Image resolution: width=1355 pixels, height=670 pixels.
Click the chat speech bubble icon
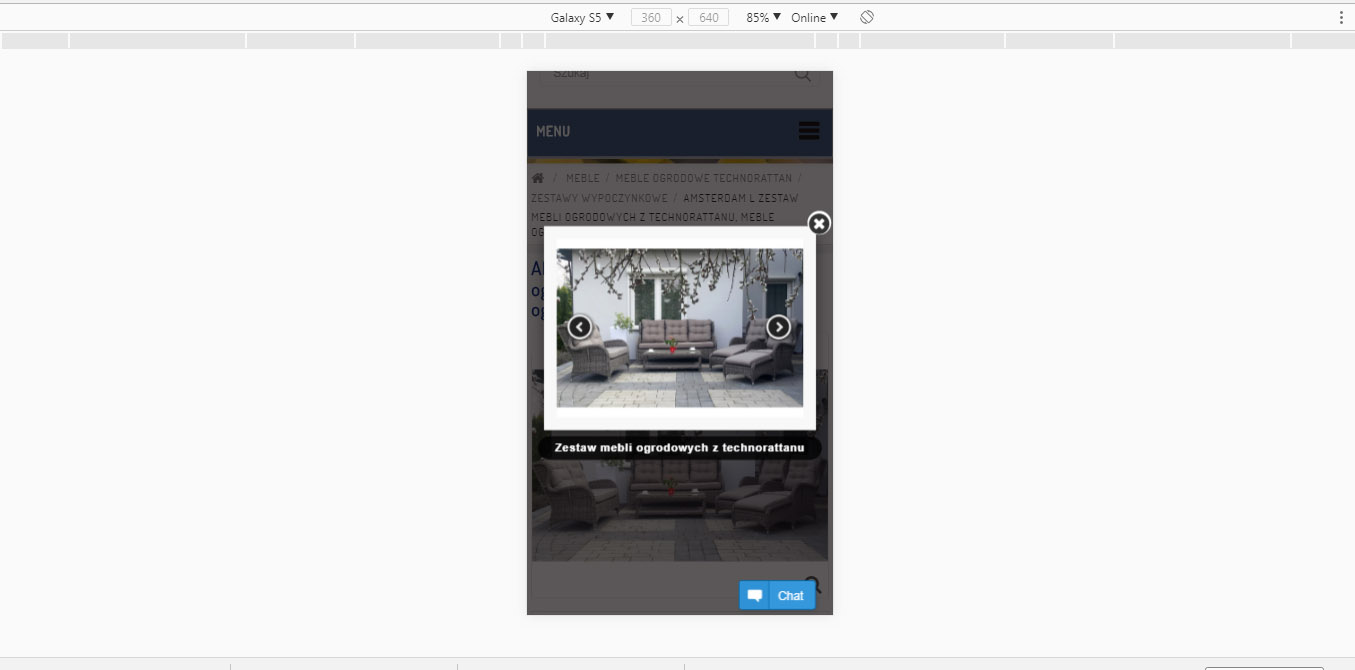click(x=755, y=595)
